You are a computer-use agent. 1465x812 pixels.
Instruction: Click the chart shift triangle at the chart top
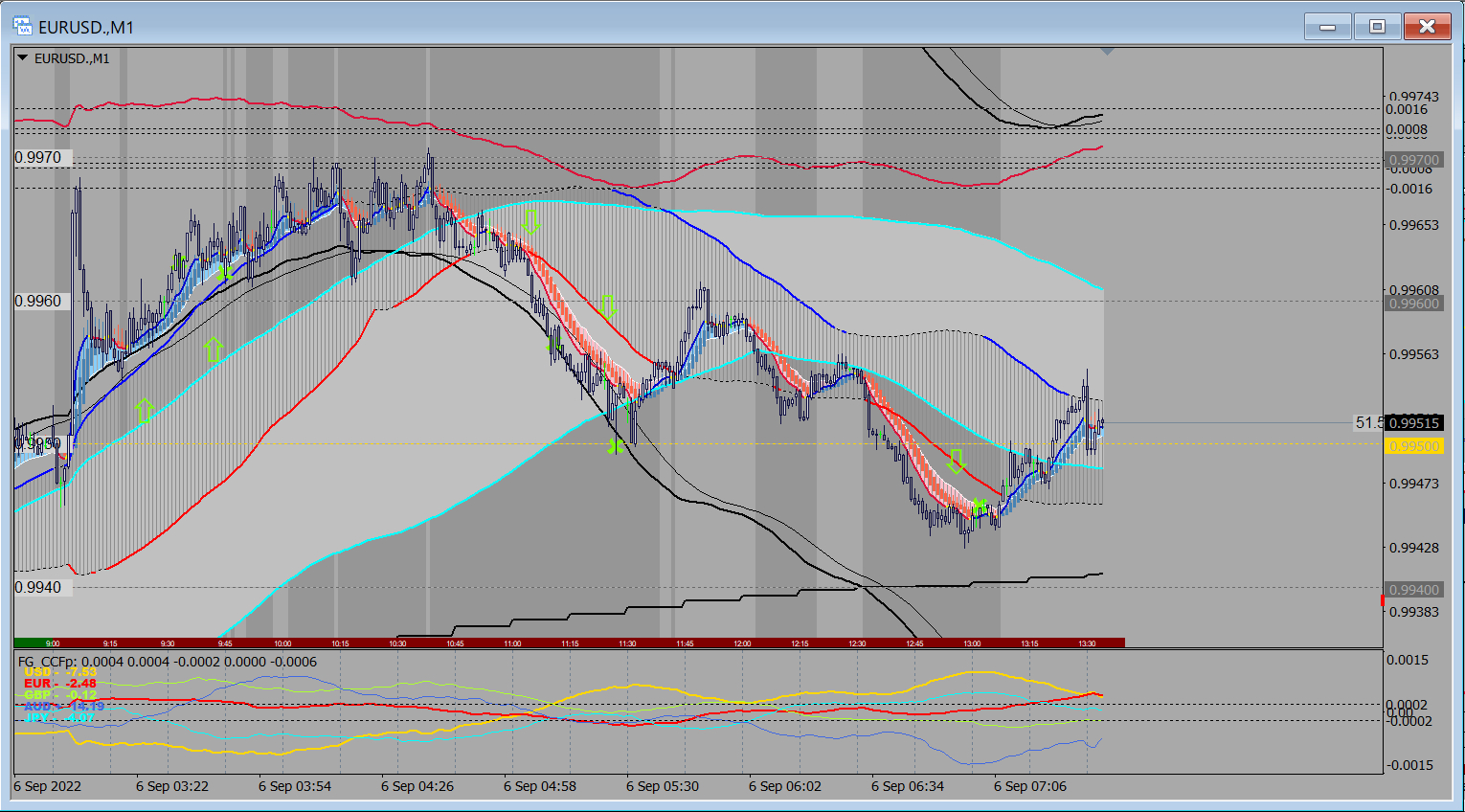(x=1107, y=52)
